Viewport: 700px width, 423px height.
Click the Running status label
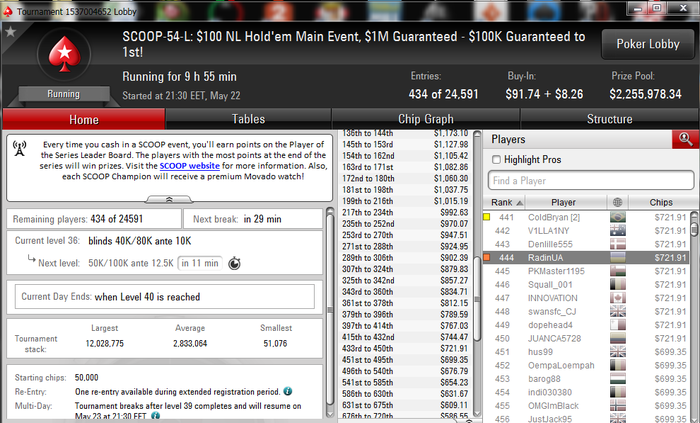point(63,94)
